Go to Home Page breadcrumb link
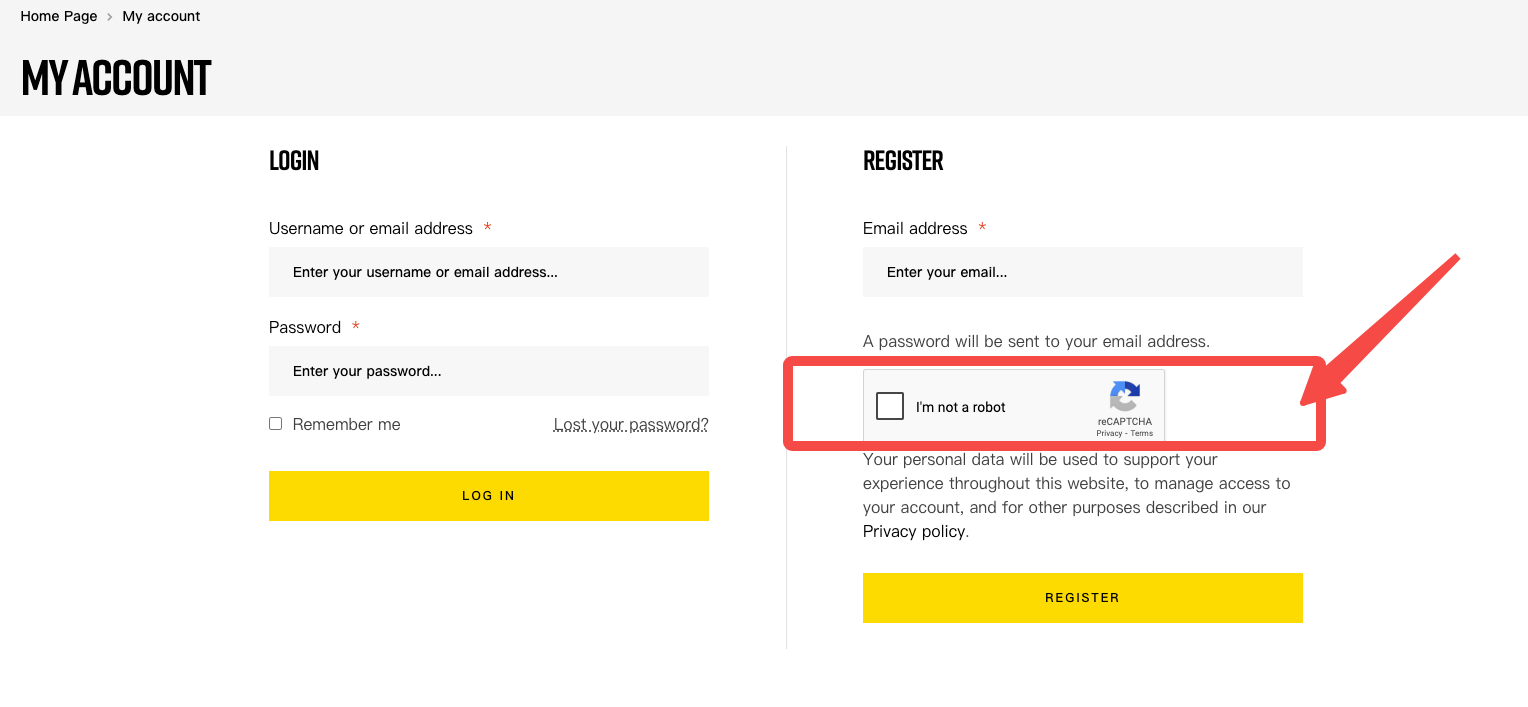The image size is (1528, 707). 59,16
